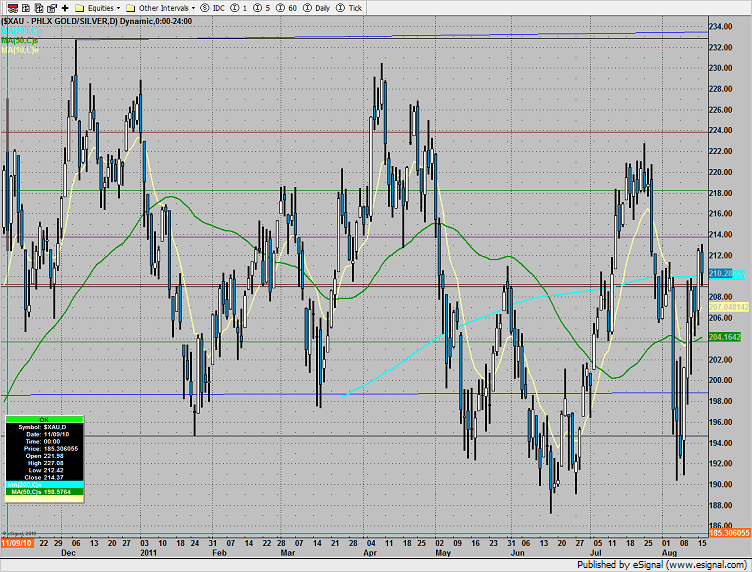Click the Close 214.37 row in data window
752x572 pixels.
pyautogui.click(x=44, y=478)
